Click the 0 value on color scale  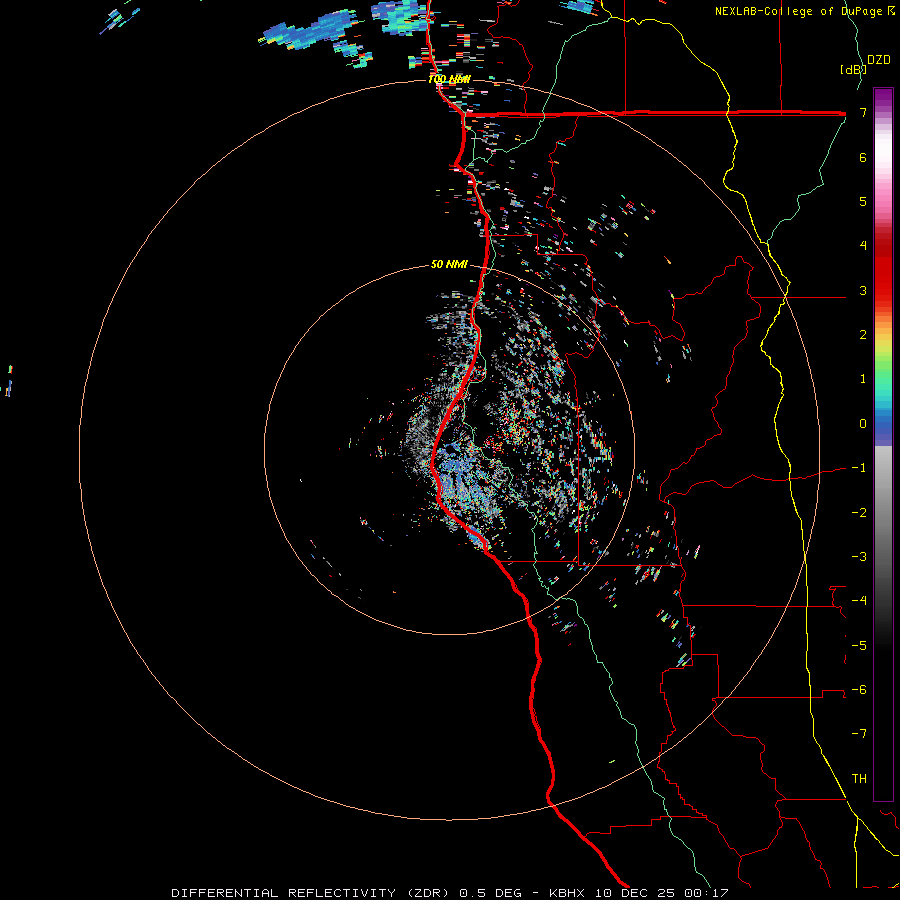click(863, 424)
